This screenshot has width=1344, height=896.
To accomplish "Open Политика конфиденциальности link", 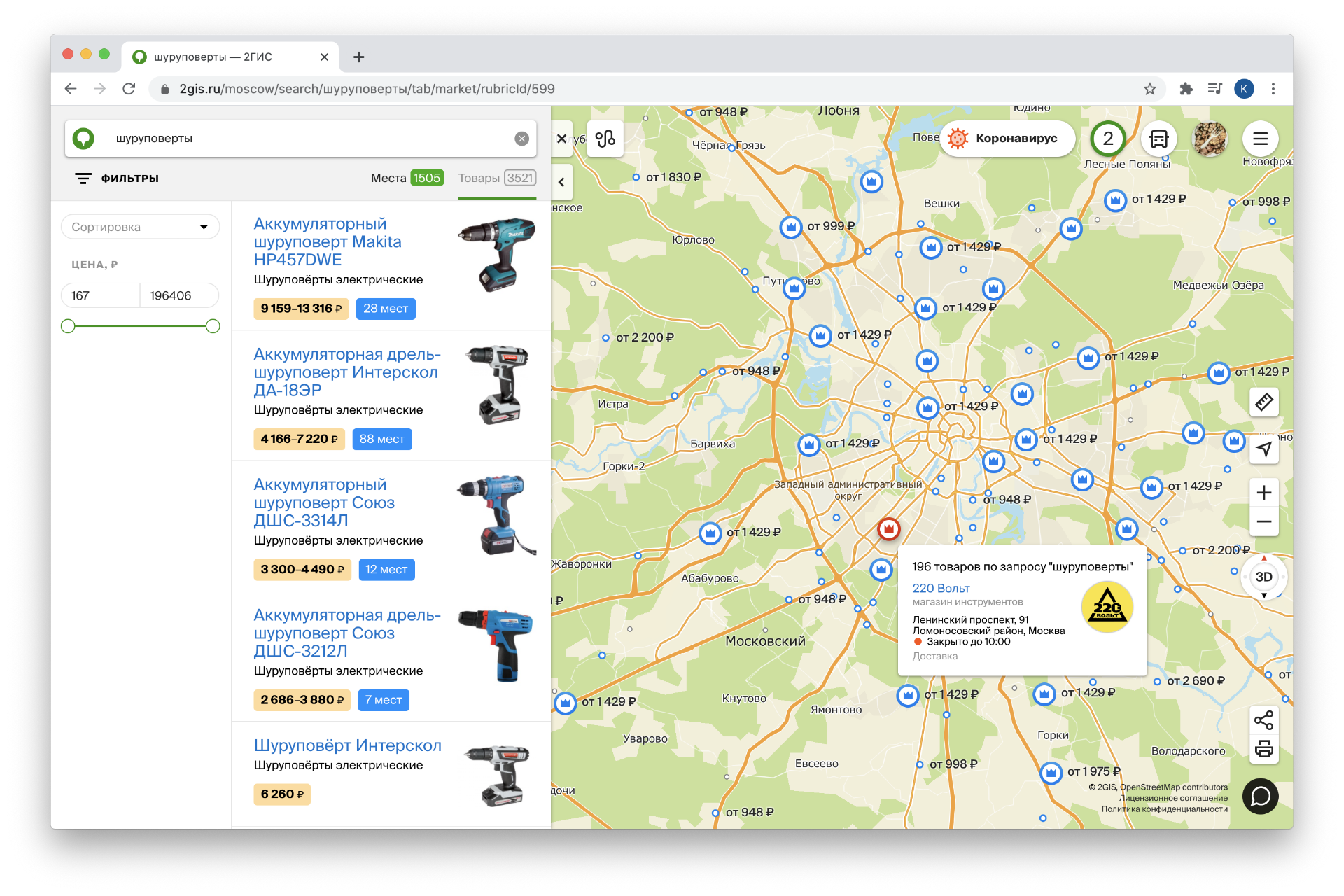I will [x=1165, y=809].
